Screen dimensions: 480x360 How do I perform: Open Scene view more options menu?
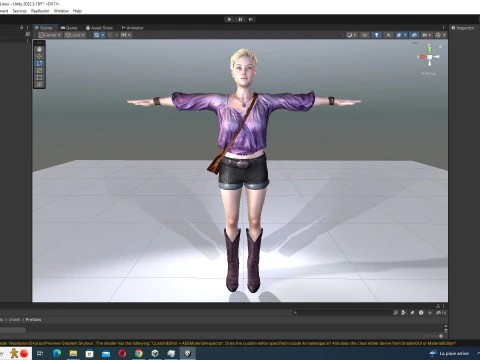[x=443, y=28]
